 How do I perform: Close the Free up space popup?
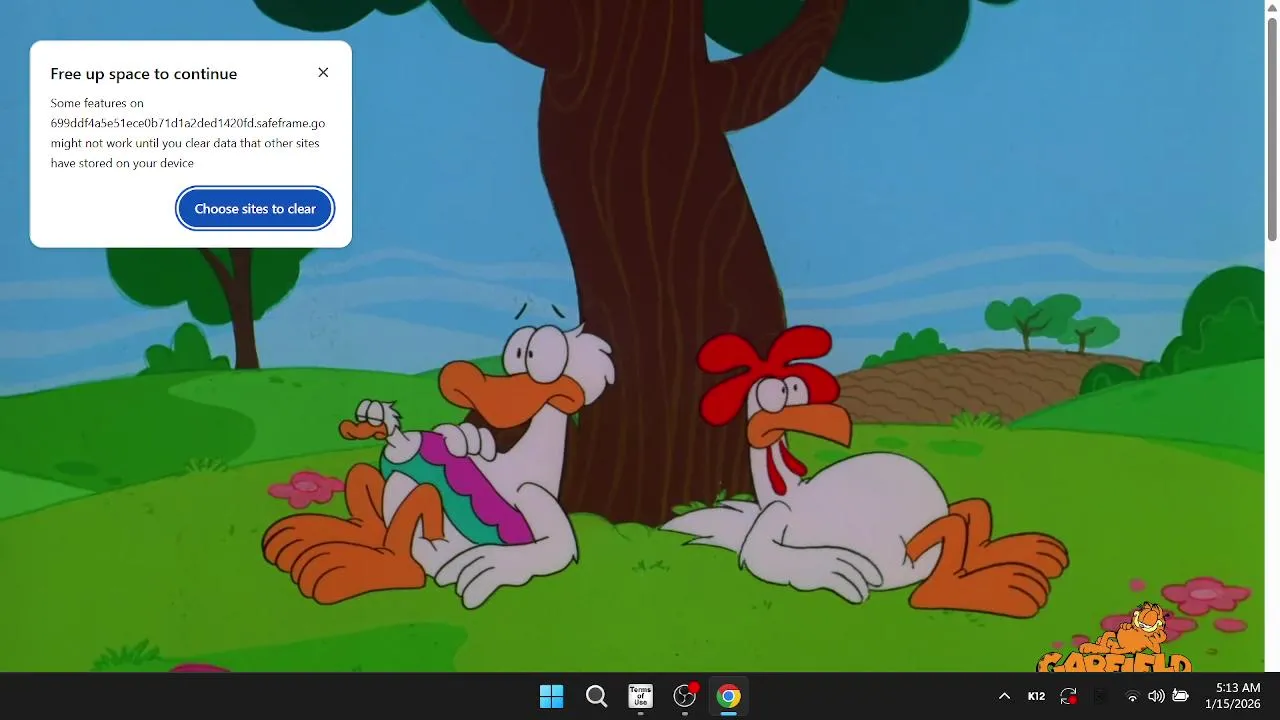[x=323, y=72]
